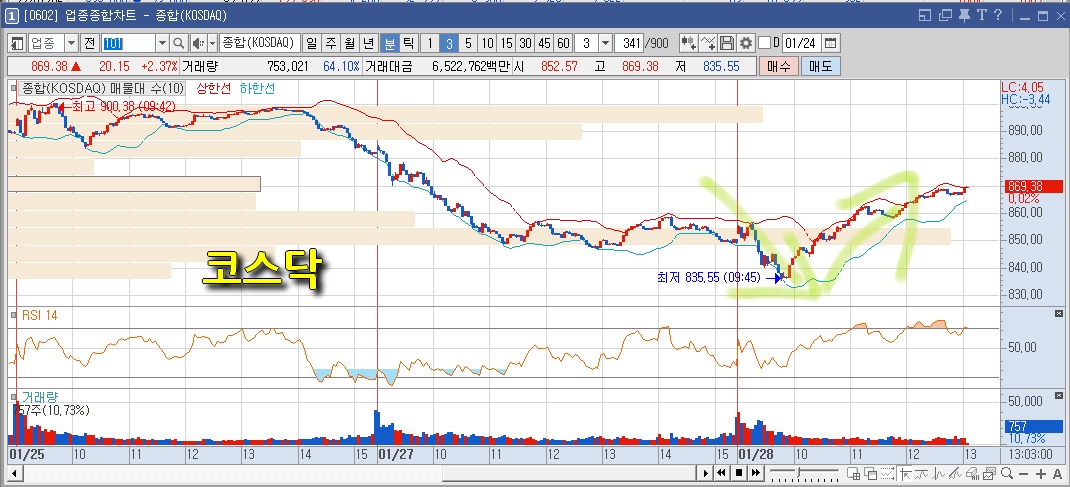Screen dimensions: 1070x487
Task: Click the save chart floppy icon
Action: pos(727,44)
